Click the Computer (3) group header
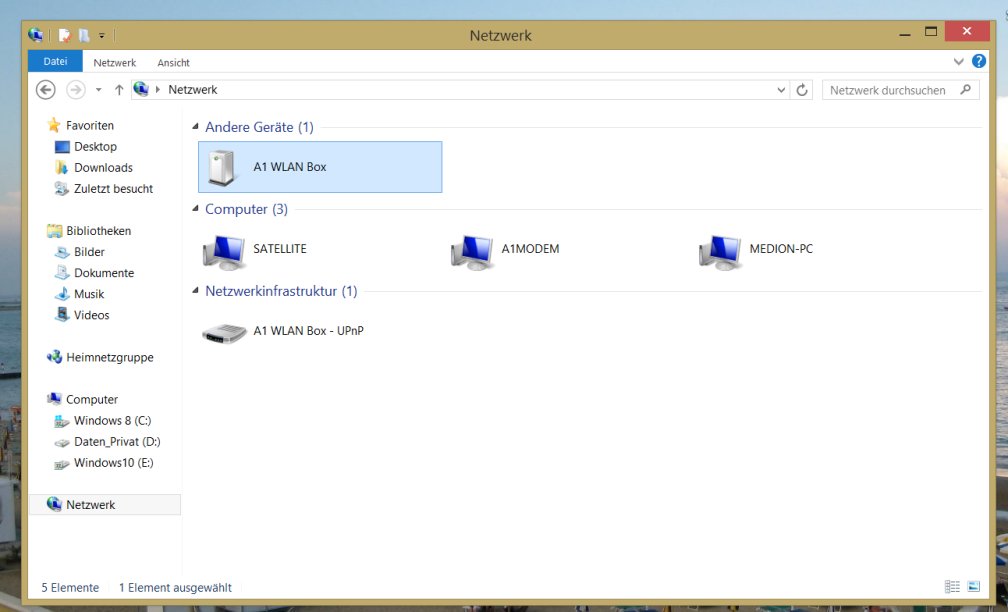Screen dimensions: 1008x612 point(246,210)
